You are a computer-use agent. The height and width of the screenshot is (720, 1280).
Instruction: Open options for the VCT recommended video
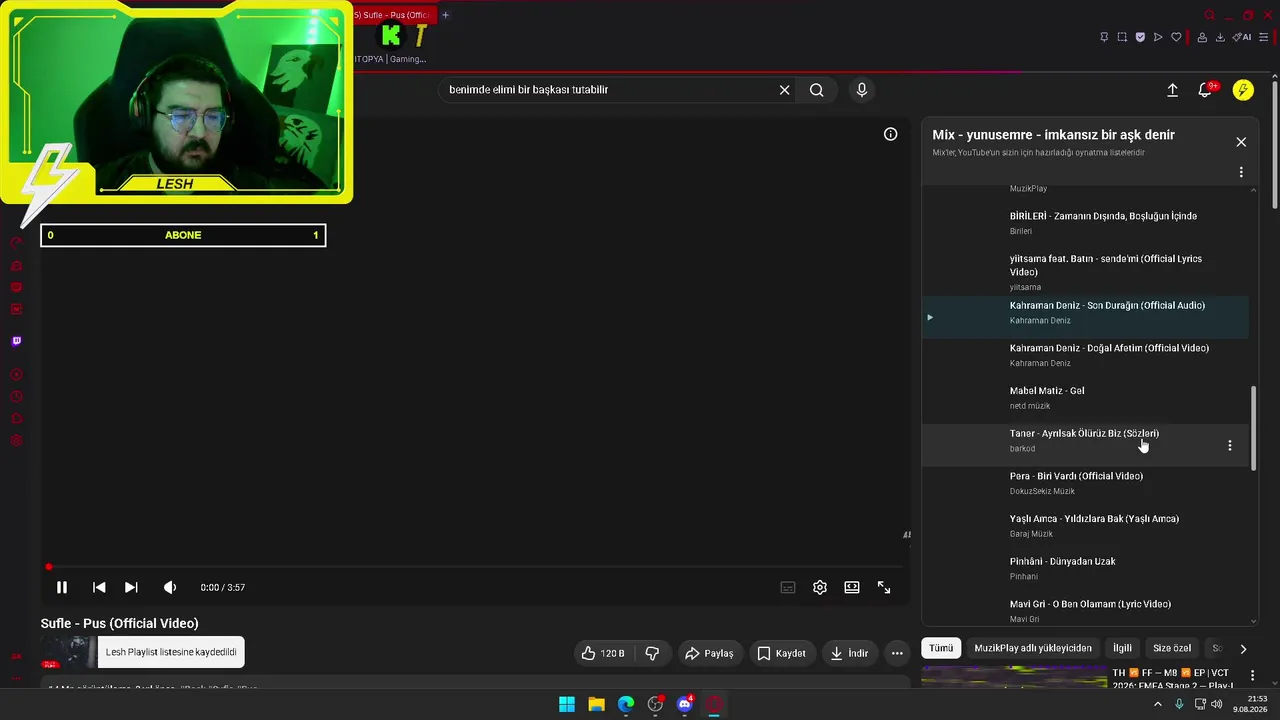(x=1252, y=676)
